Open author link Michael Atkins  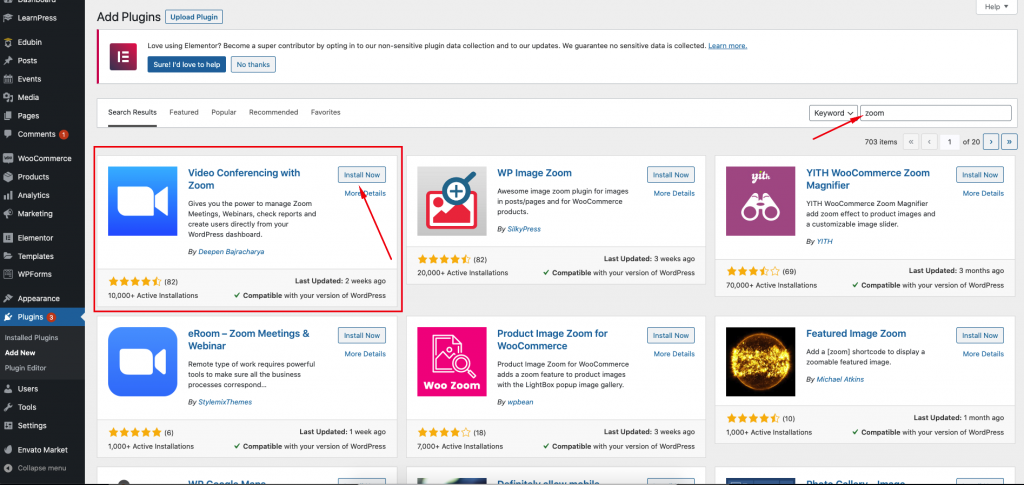pos(840,379)
